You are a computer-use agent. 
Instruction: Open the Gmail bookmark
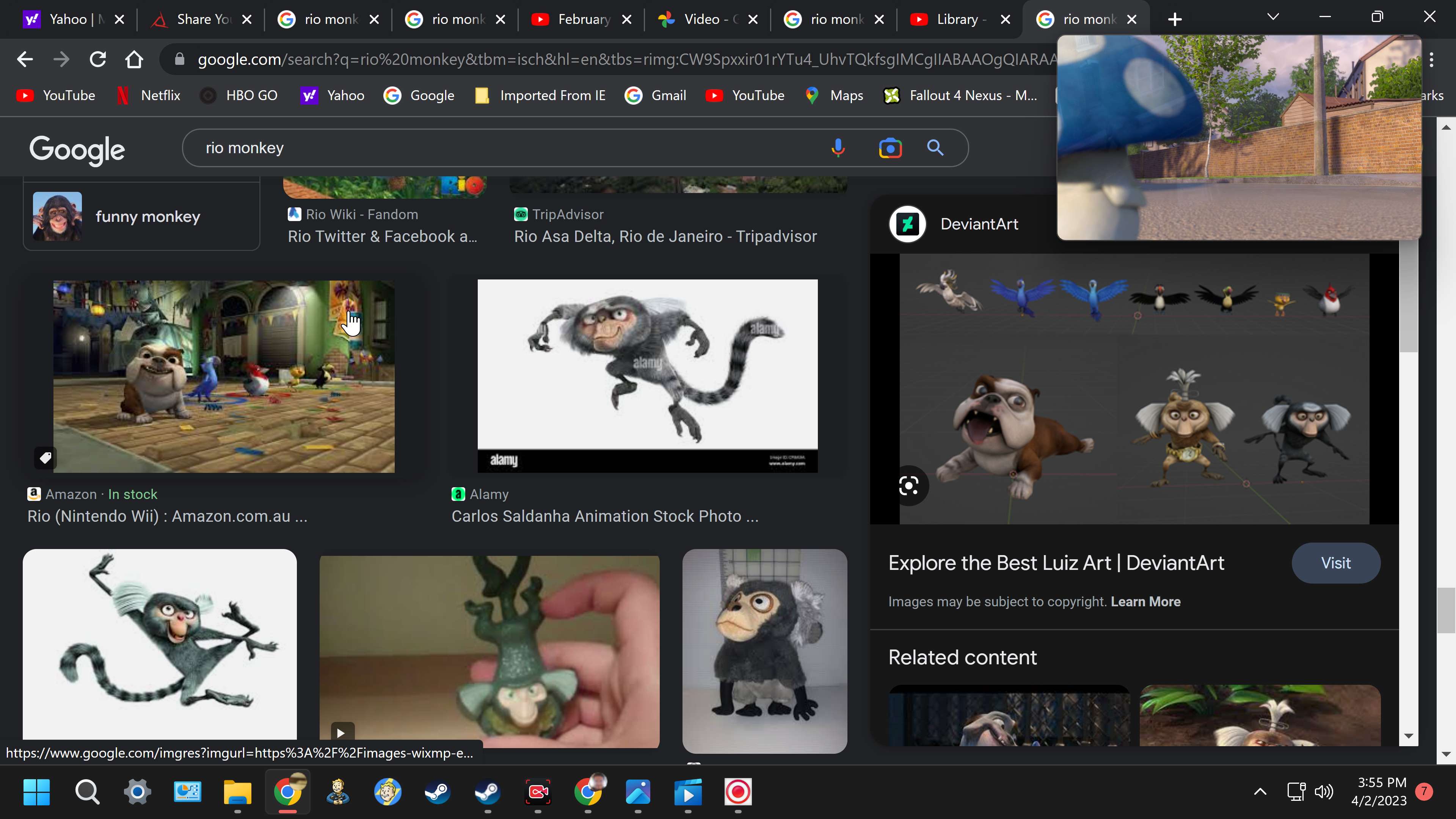tap(656, 96)
